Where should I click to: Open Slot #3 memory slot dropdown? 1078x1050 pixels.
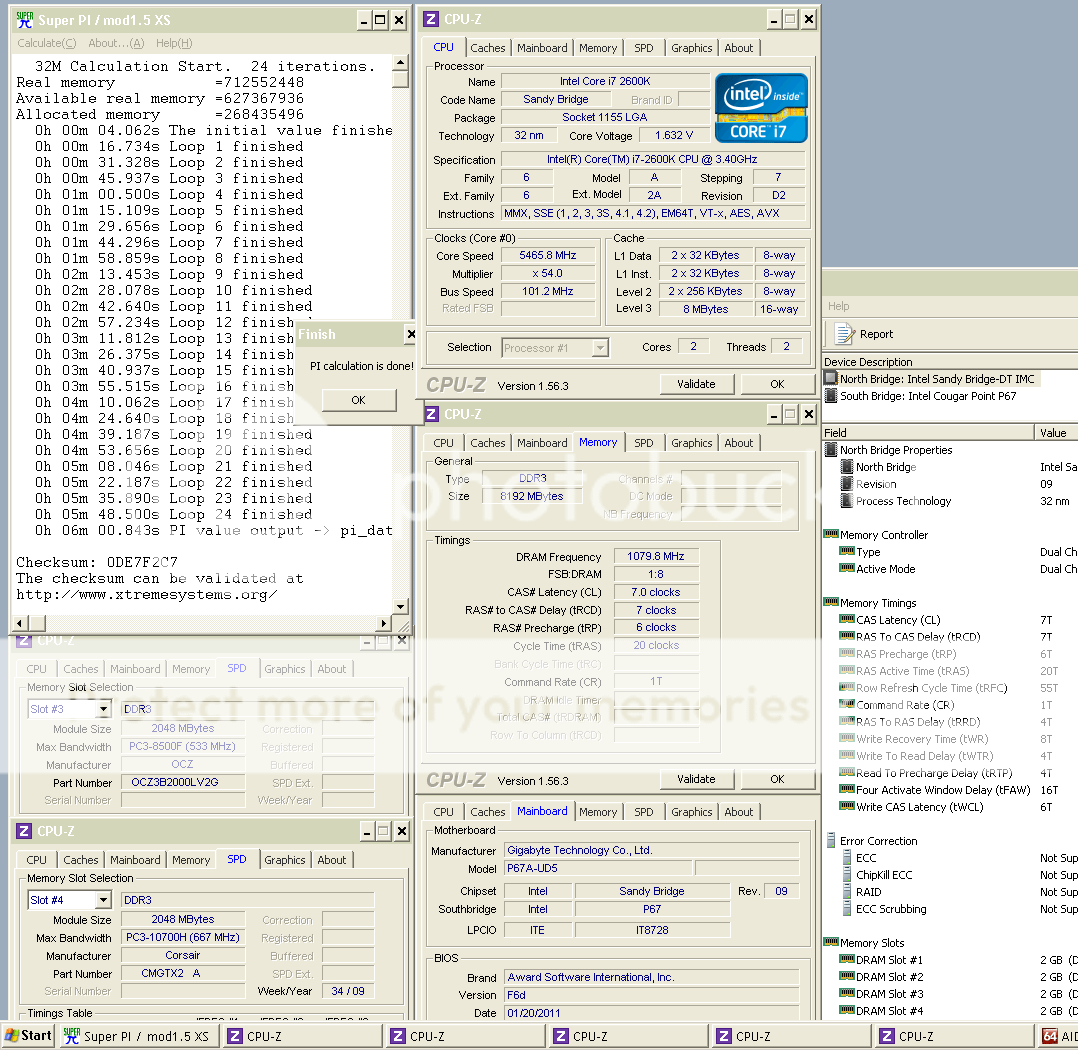click(103, 709)
